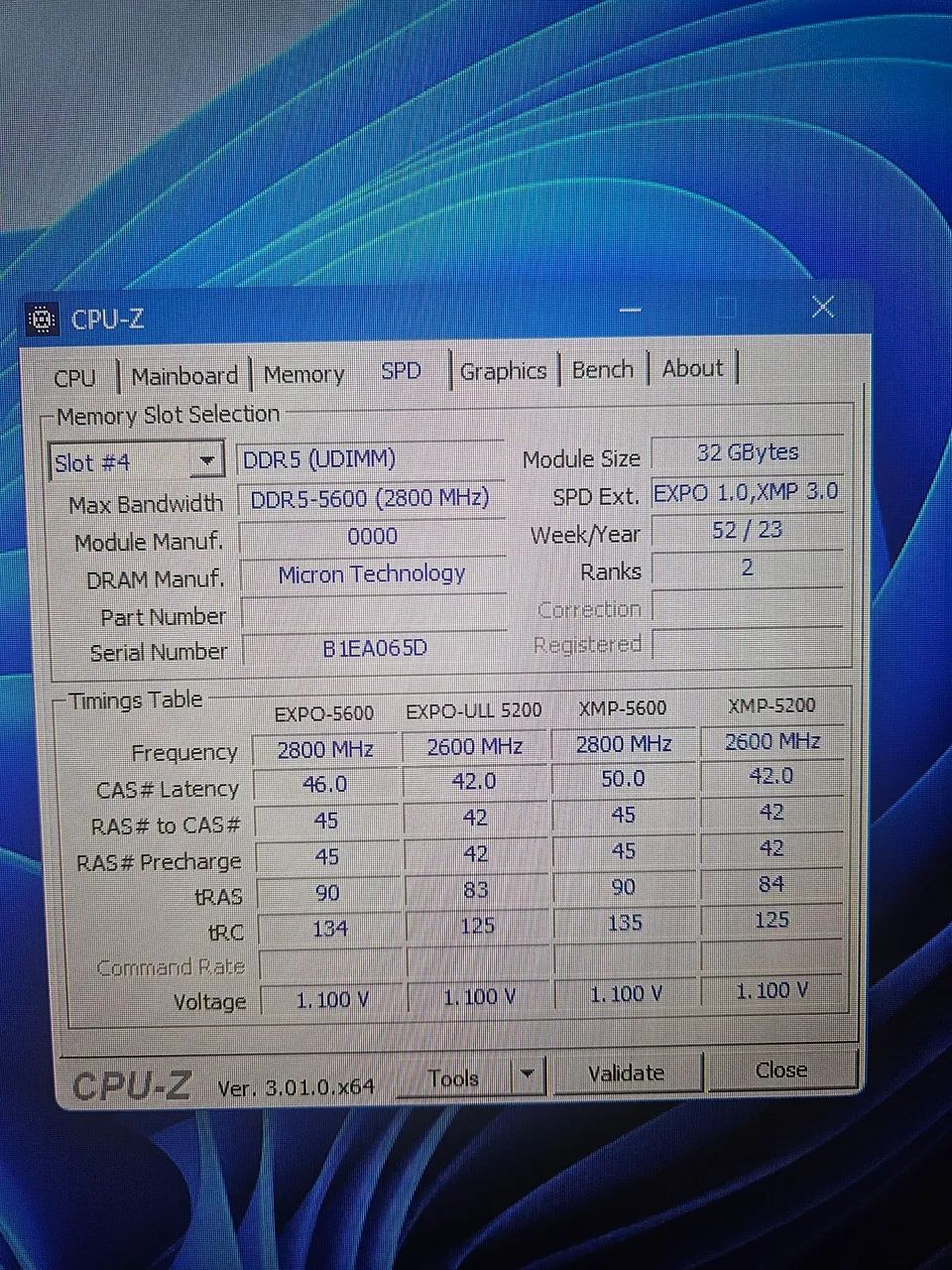Click the Ranks value 2
The width and height of the screenshot is (952, 1270).
[x=748, y=569]
